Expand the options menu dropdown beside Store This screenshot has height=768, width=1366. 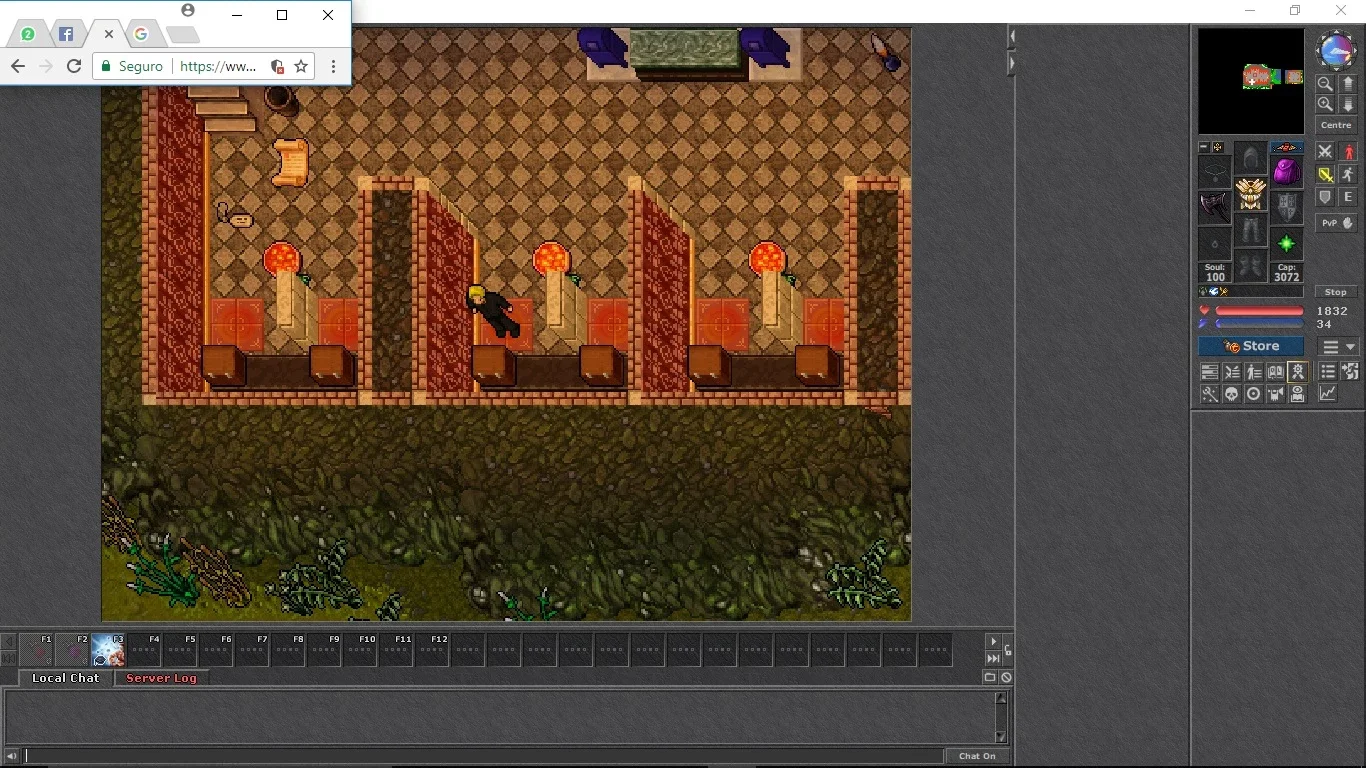click(1338, 347)
